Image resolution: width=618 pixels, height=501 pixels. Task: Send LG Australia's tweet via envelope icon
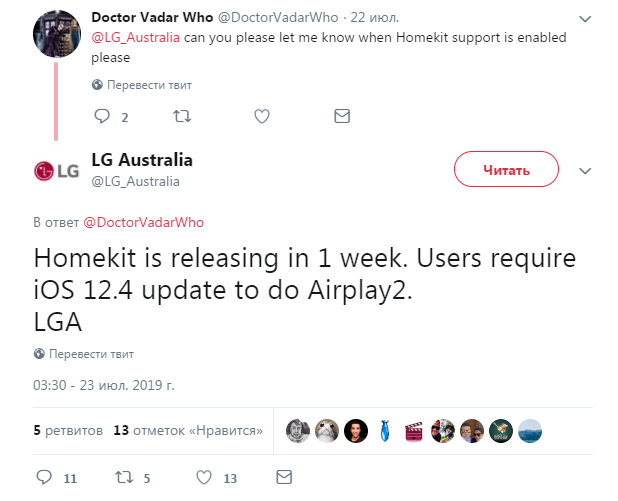coord(284,478)
